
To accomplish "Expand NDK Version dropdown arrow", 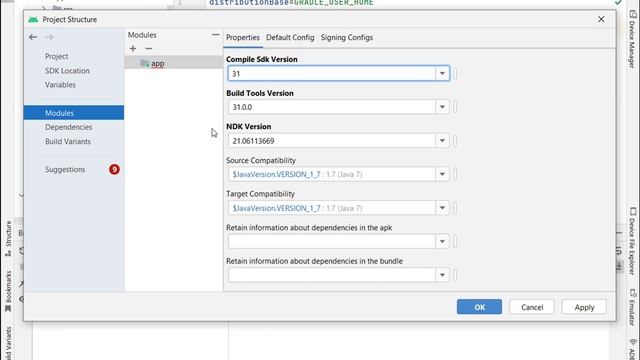I will [442, 141].
